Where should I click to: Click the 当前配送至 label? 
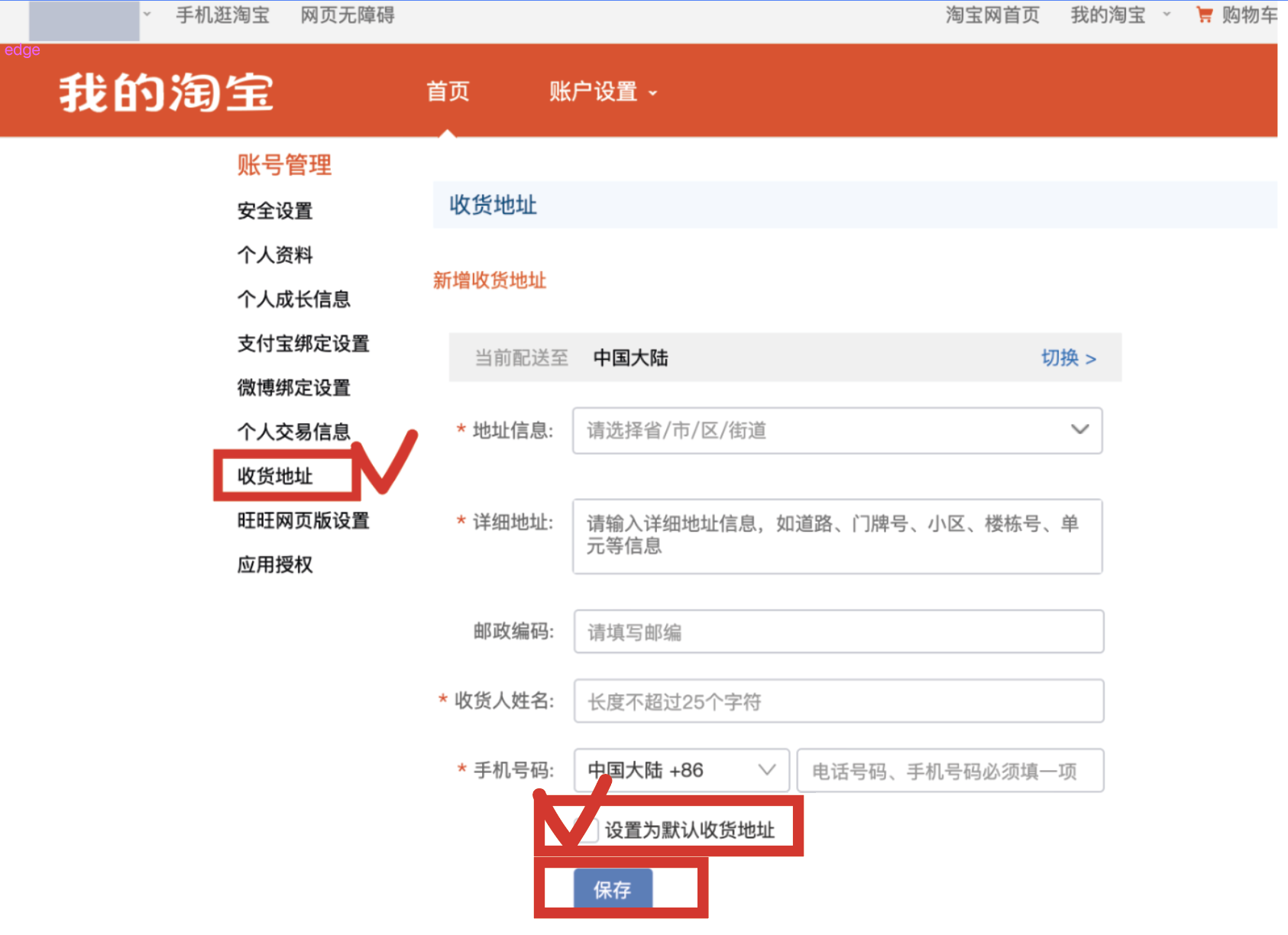[x=522, y=357]
